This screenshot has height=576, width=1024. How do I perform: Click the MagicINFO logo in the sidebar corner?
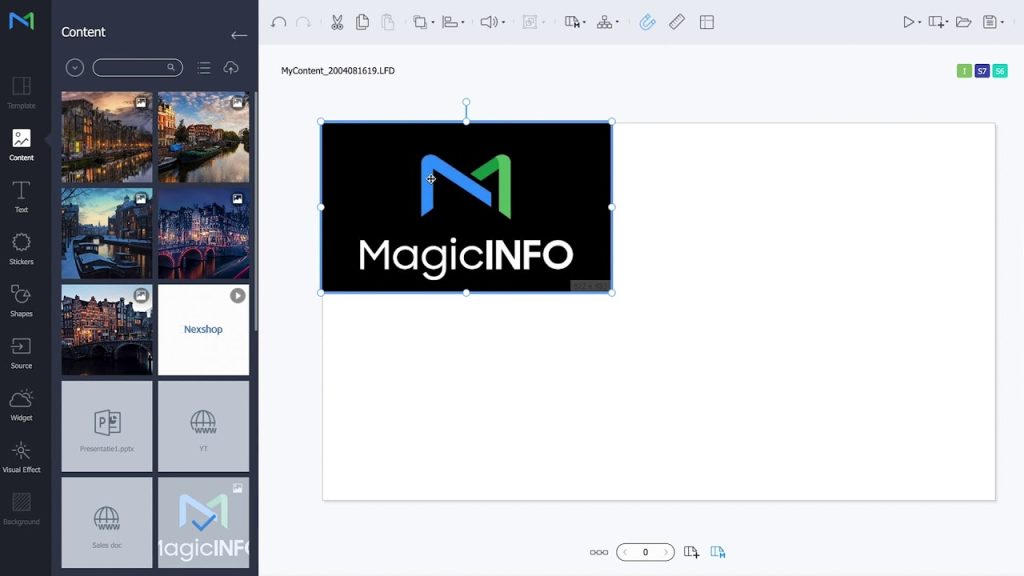tap(21, 21)
